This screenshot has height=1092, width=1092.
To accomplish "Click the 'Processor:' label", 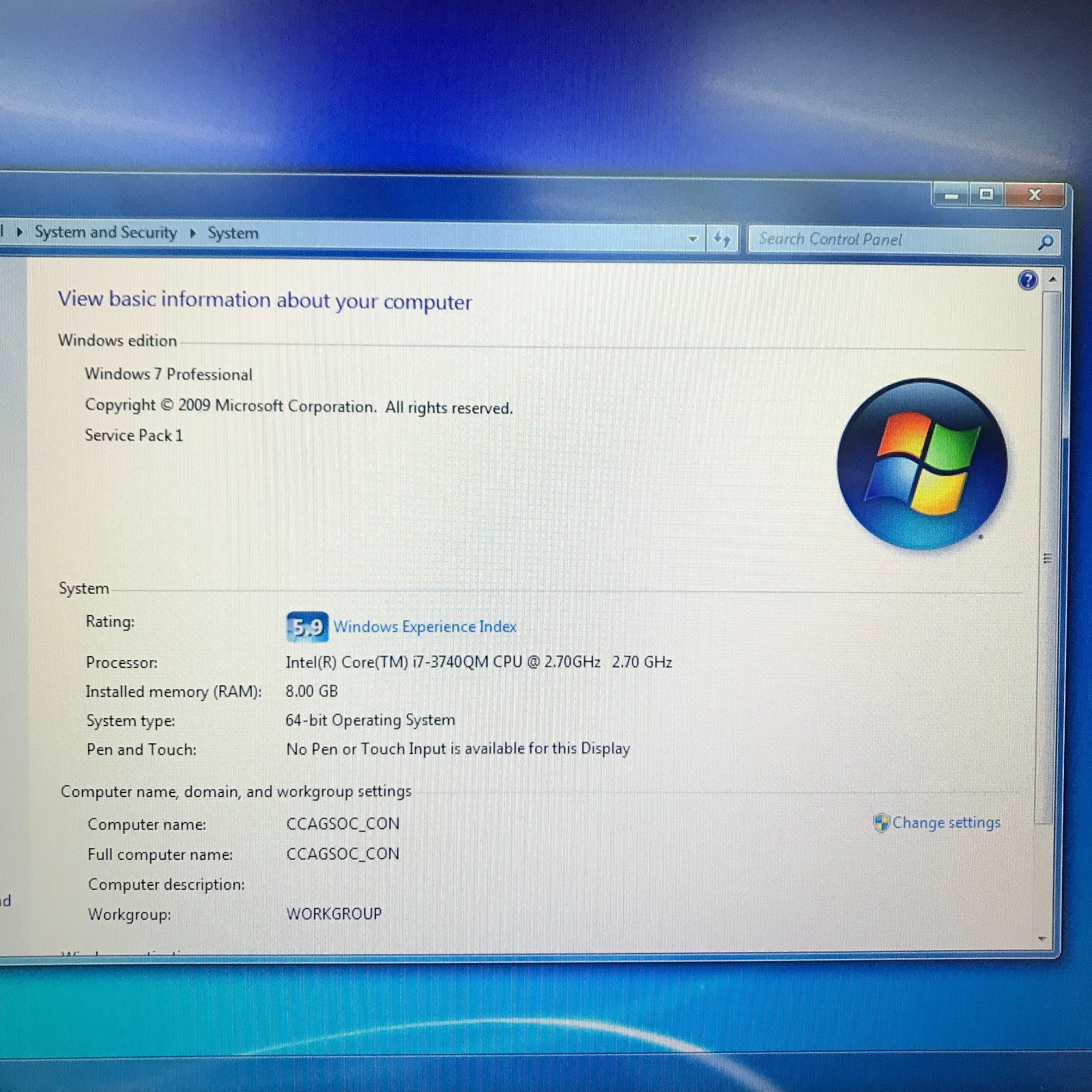I will [x=121, y=663].
